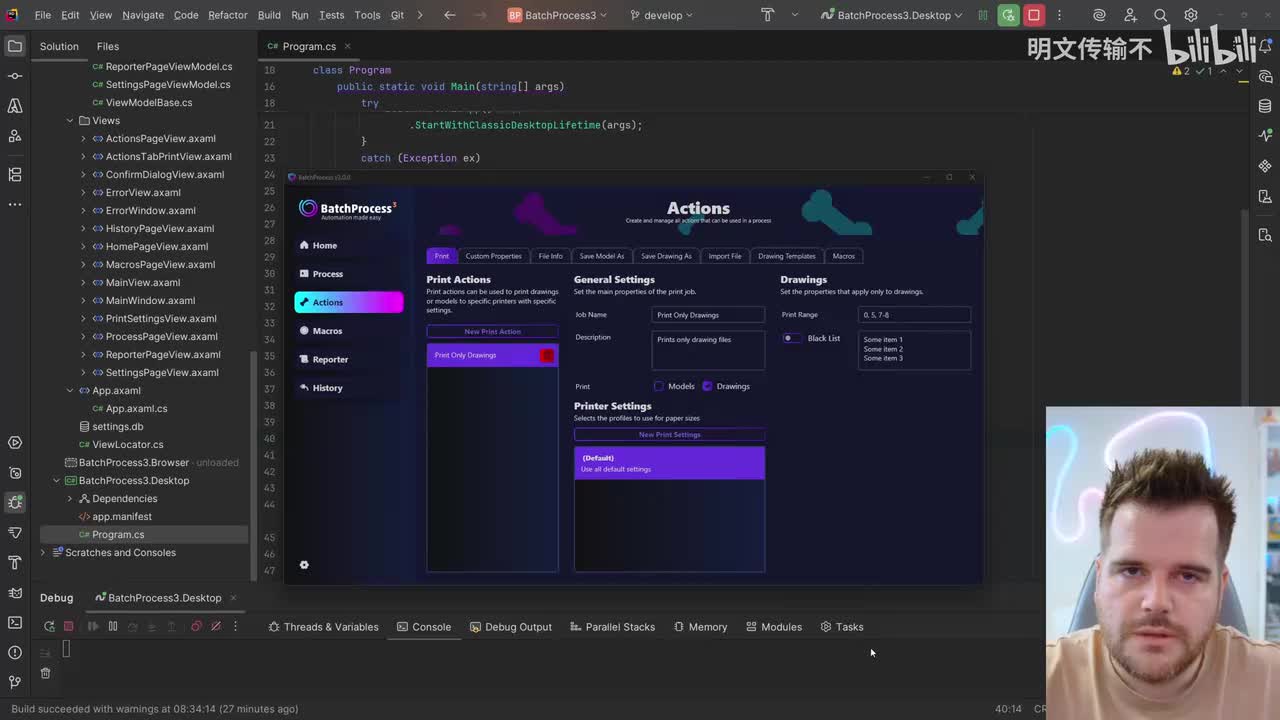1280x720 pixels.
Task: Uncheck the Drawings print checkbox
Action: click(x=707, y=386)
